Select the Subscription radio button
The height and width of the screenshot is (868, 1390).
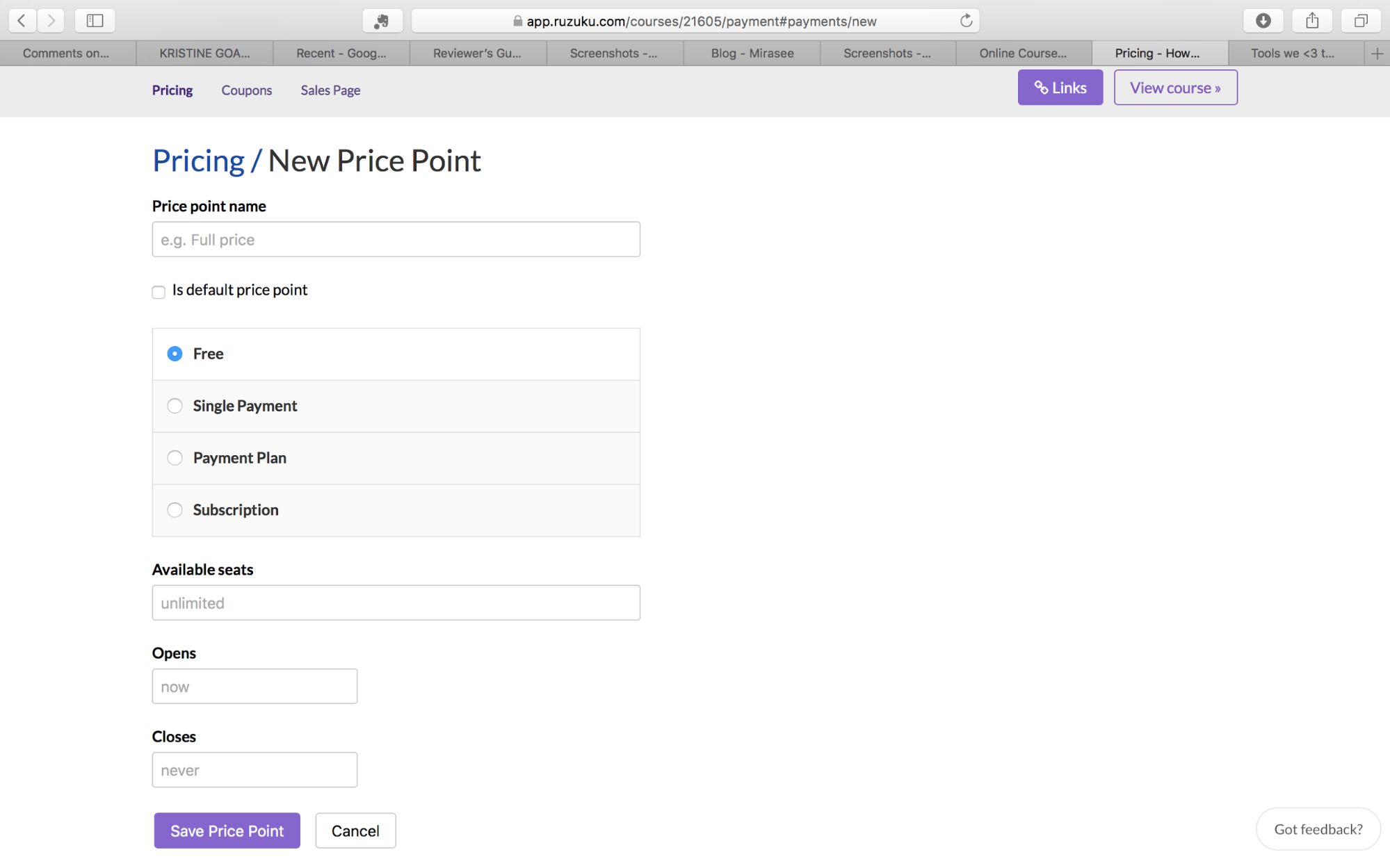175,509
